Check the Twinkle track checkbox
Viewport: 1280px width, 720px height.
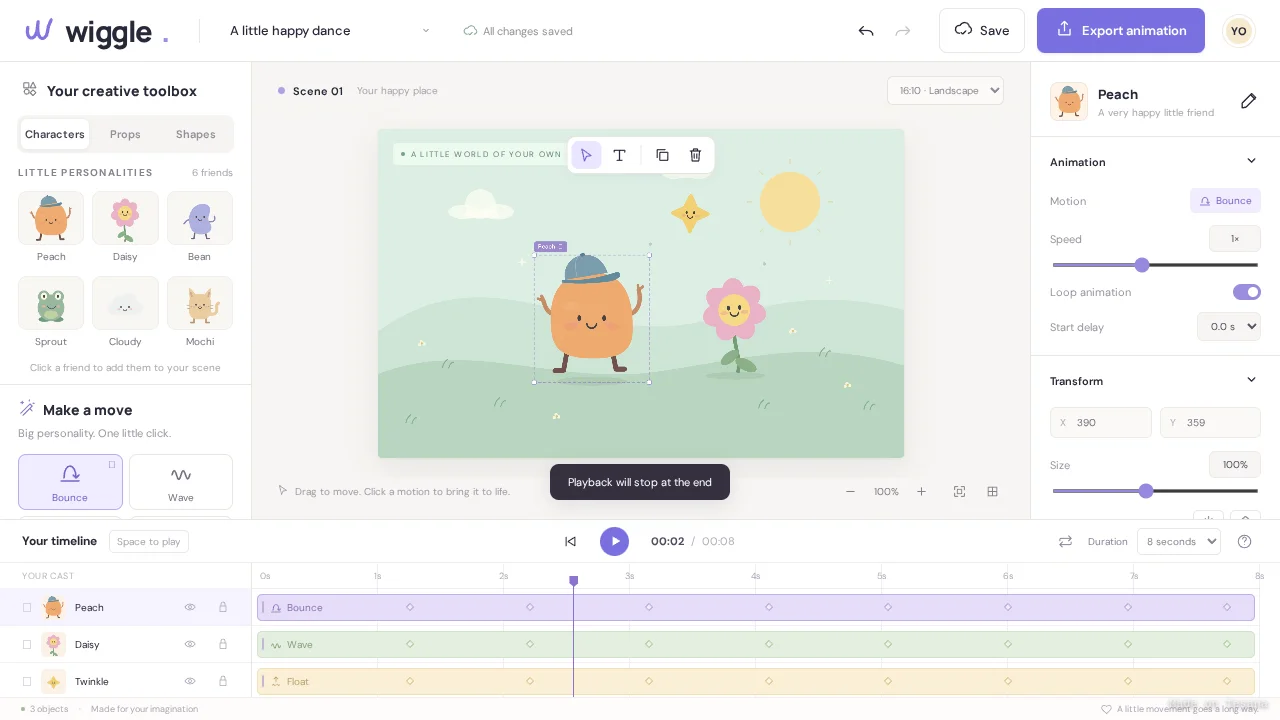point(27,681)
